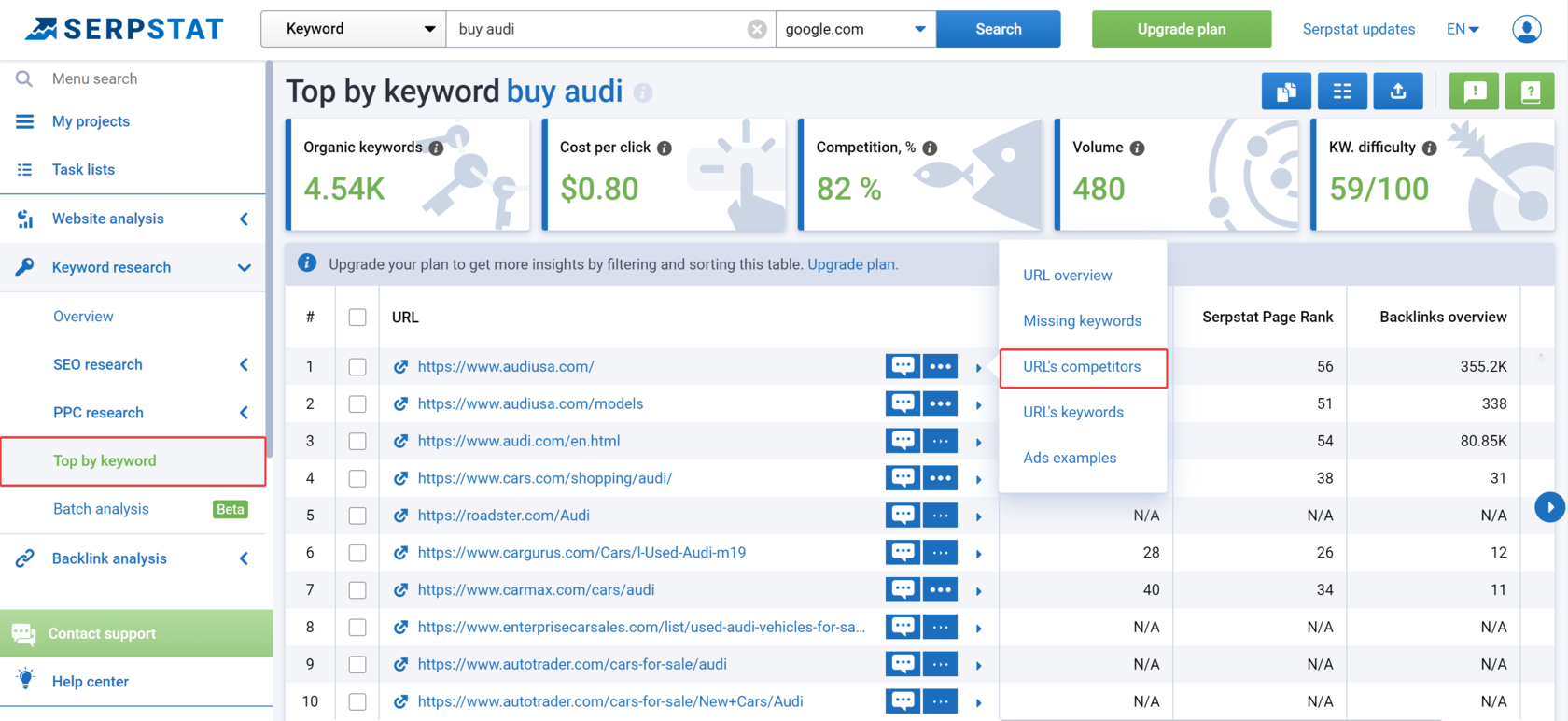Open comment icon for audiusa.com/models row
This screenshot has height=721, width=1568.
tap(903, 404)
